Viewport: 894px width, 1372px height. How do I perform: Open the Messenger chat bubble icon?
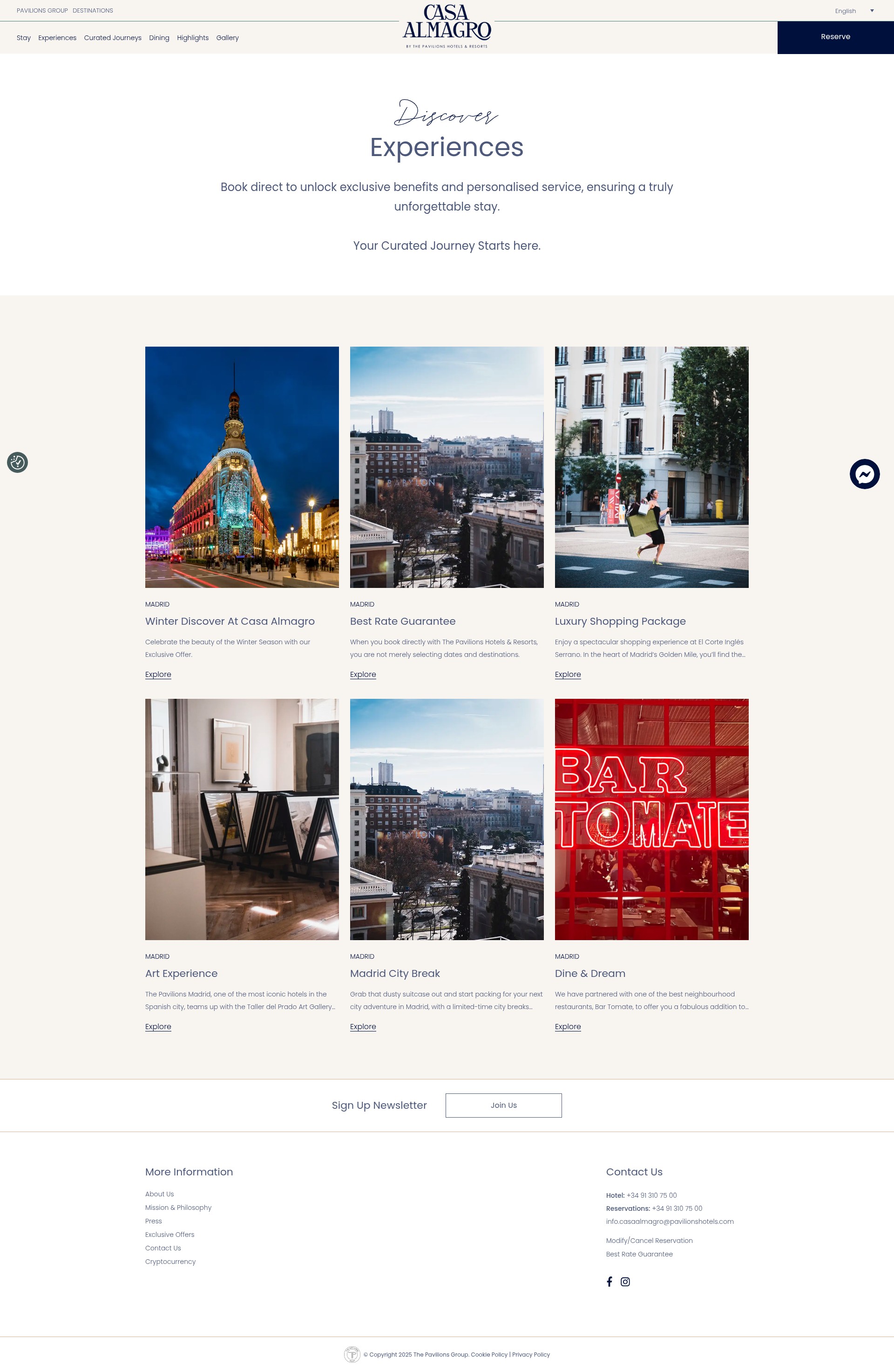pyautogui.click(x=864, y=474)
